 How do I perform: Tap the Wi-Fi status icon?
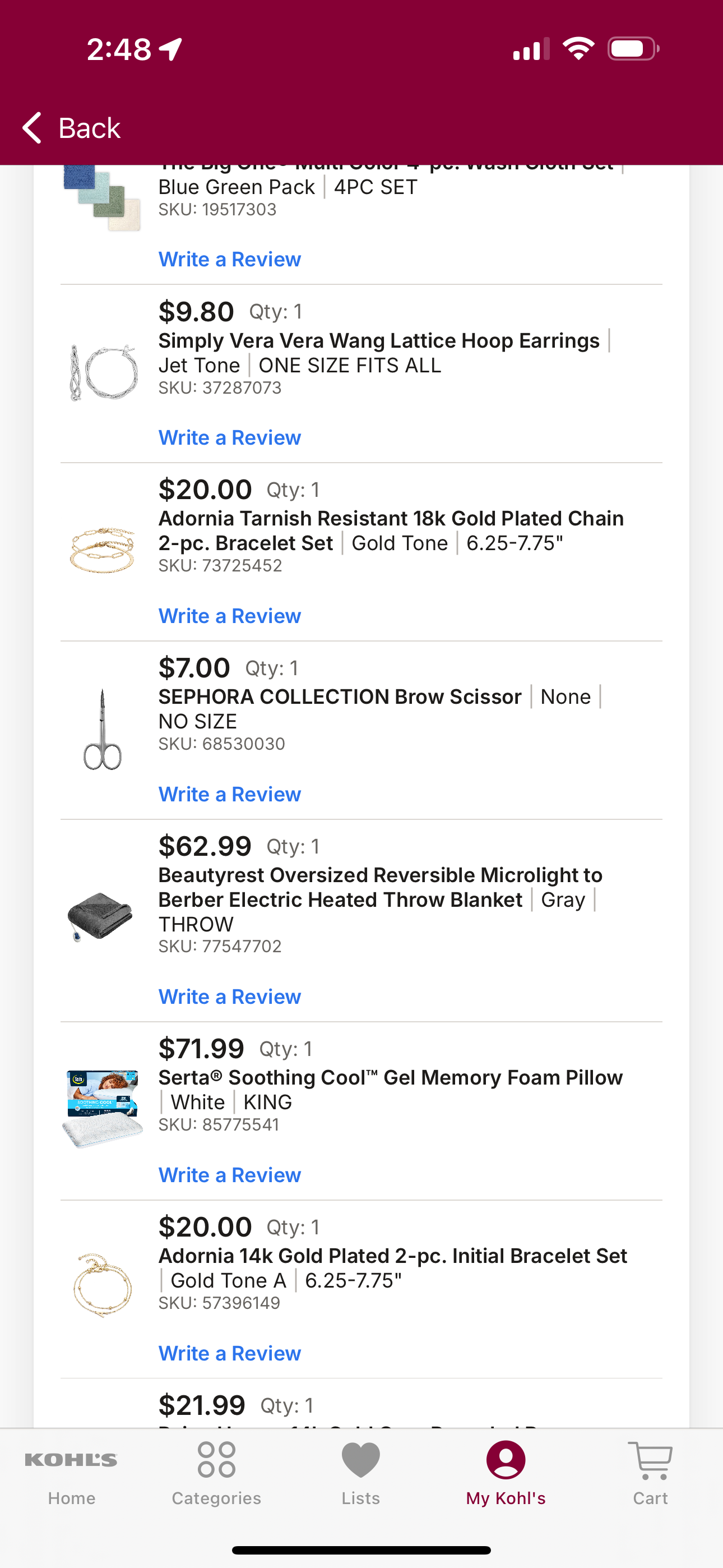[x=578, y=48]
